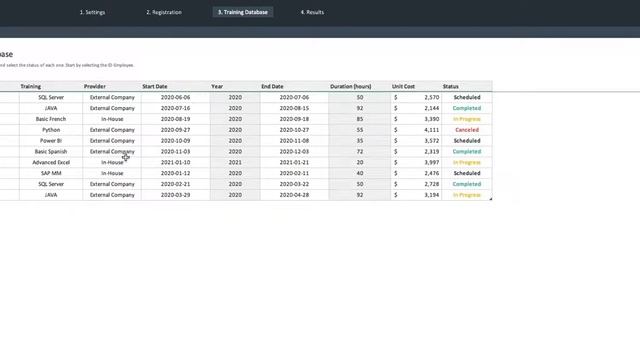Image resolution: width=640 pixels, height=360 pixels.
Task: Select unit cost 3,390 cell
Action: point(416,119)
